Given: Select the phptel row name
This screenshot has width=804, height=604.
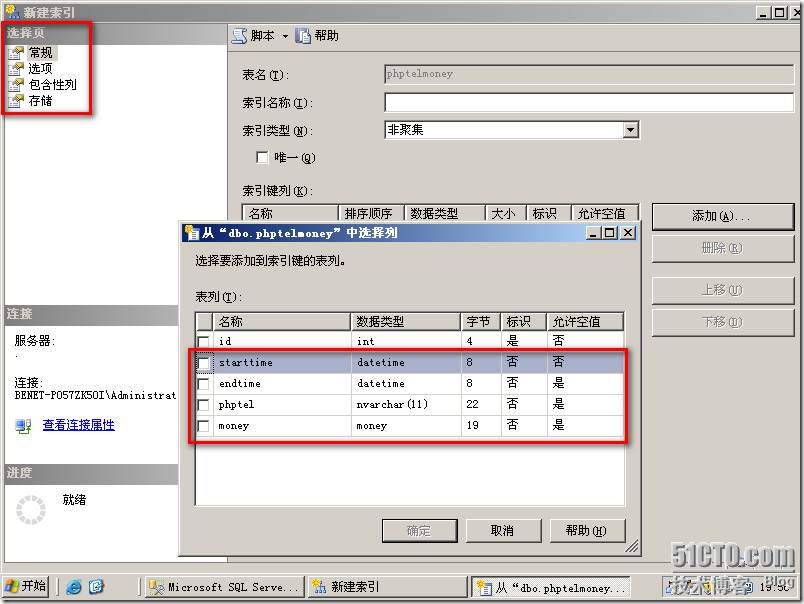Looking at the screenshot, I should (236, 405).
